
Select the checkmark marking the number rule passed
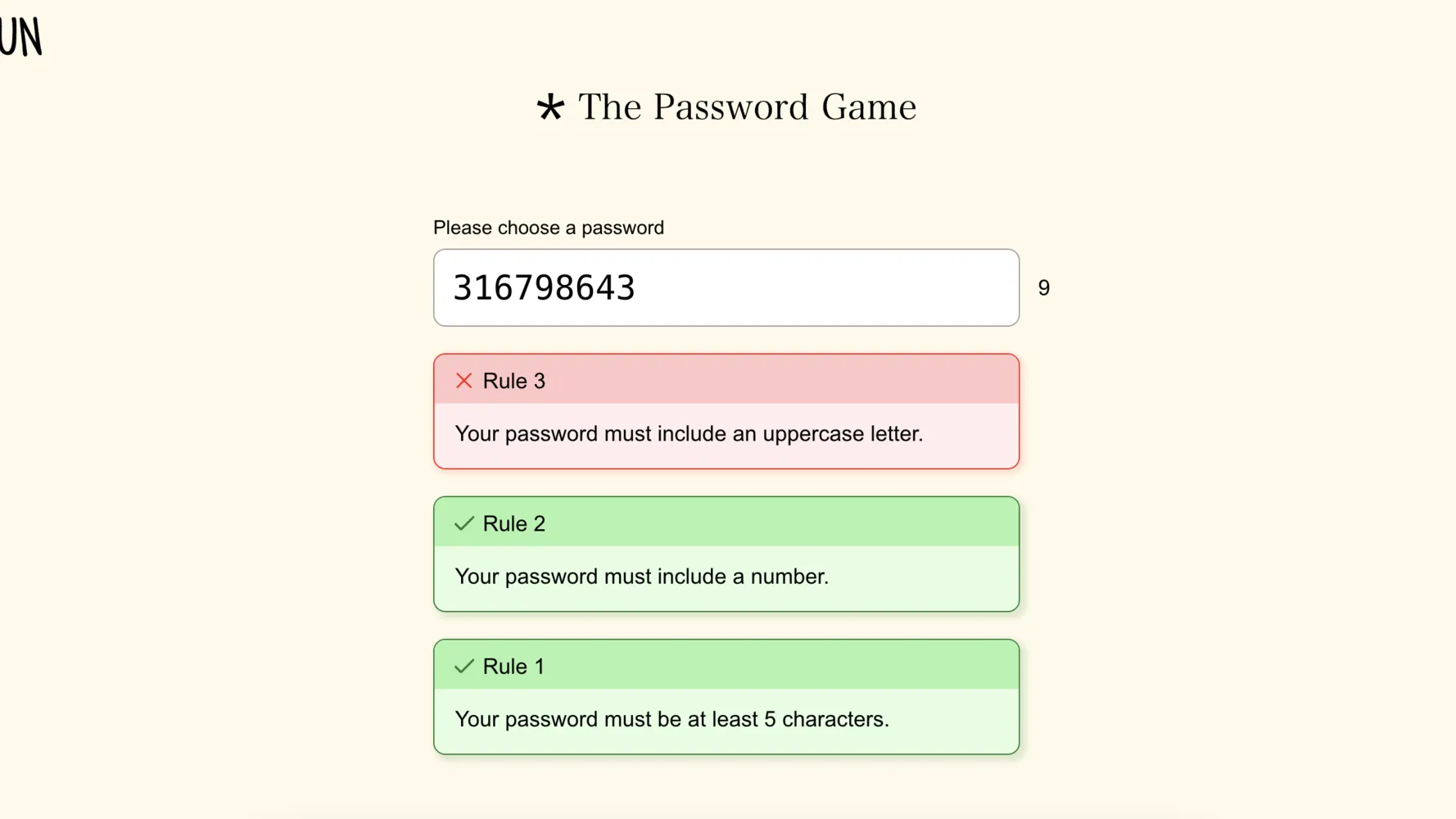(463, 523)
